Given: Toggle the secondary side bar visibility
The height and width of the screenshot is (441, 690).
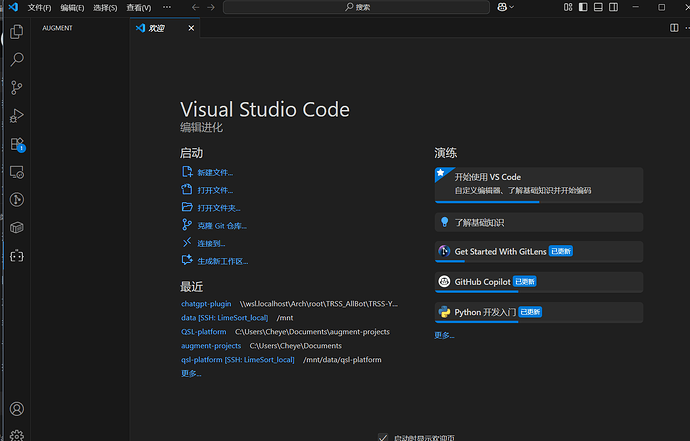Looking at the screenshot, I should pyautogui.click(x=613, y=7).
